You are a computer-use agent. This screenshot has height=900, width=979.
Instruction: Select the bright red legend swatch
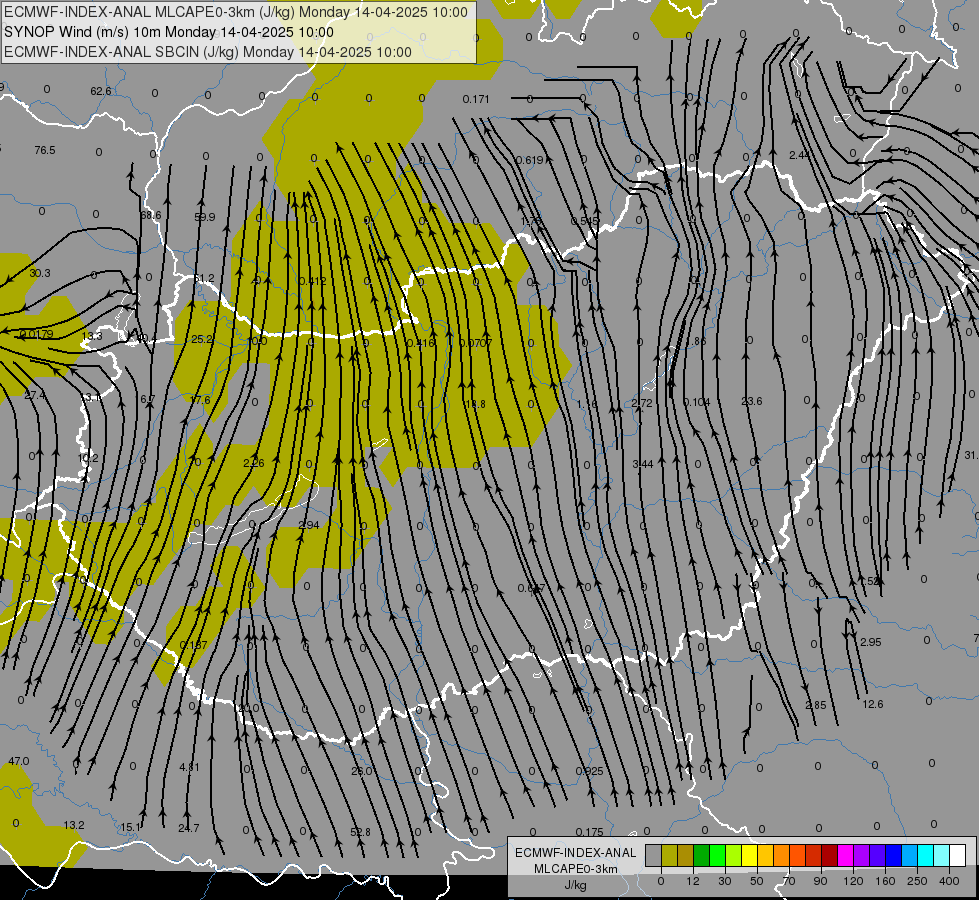click(x=814, y=856)
